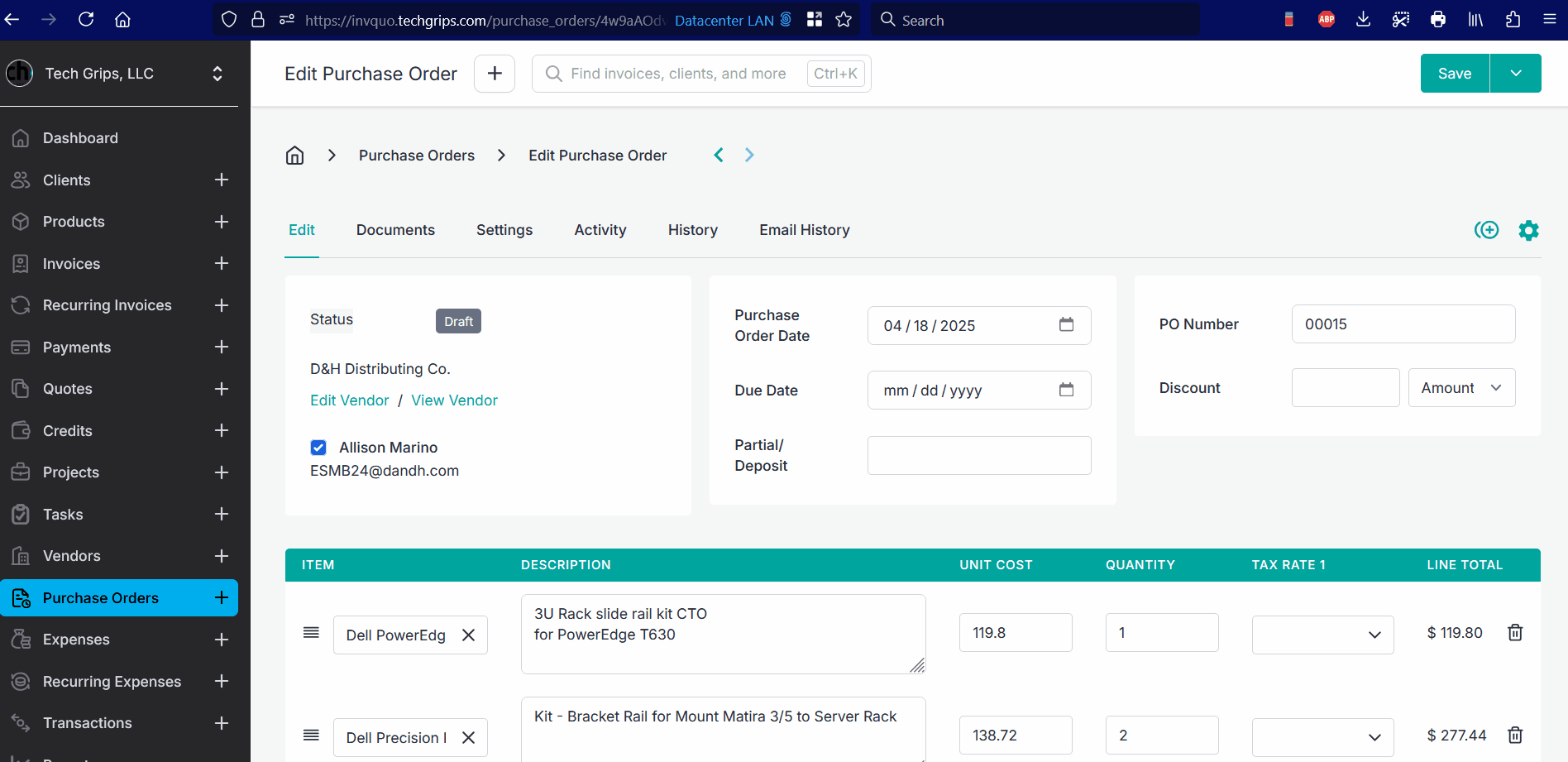Click the Discount value input field
Viewport: 1568px width, 762px height.
click(1346, 388)
